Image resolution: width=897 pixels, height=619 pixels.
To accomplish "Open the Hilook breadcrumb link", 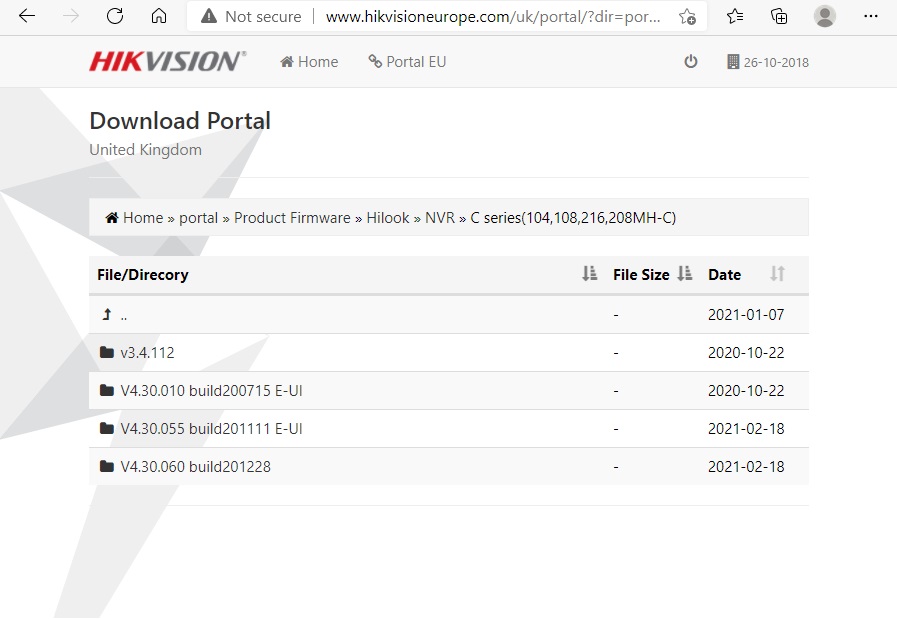I will 388,217.
